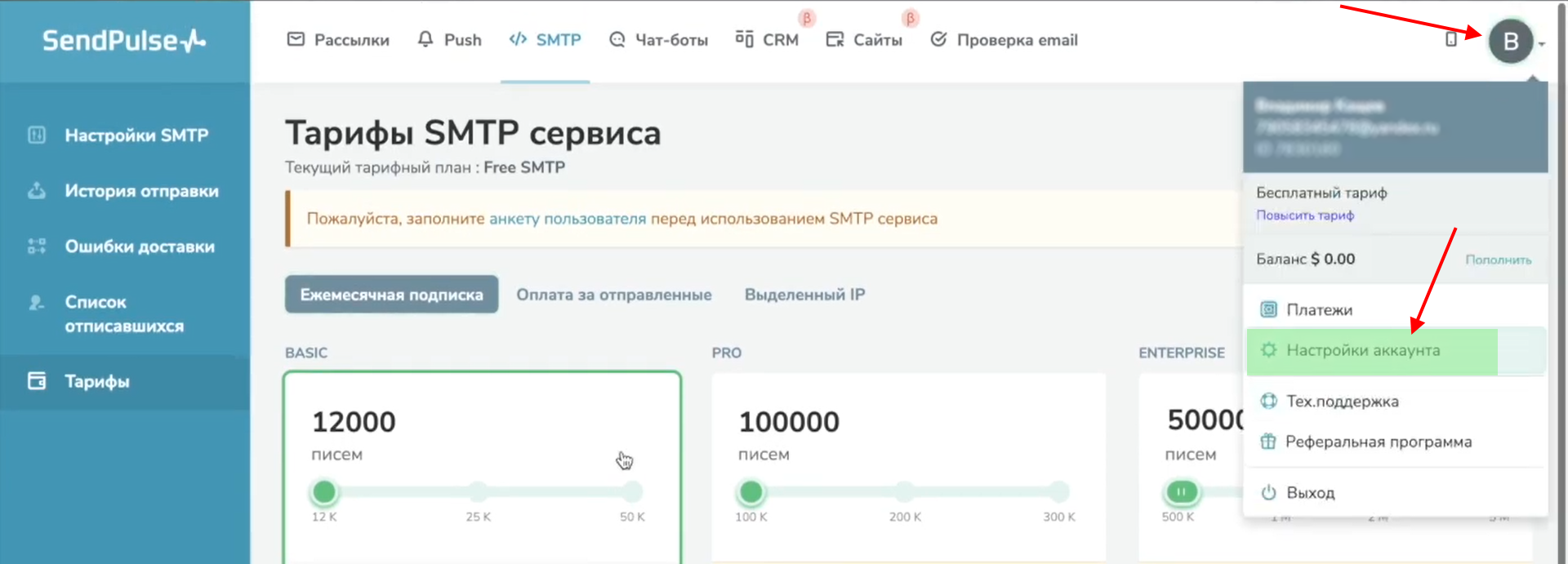Click the Выход power icon

1268,492
